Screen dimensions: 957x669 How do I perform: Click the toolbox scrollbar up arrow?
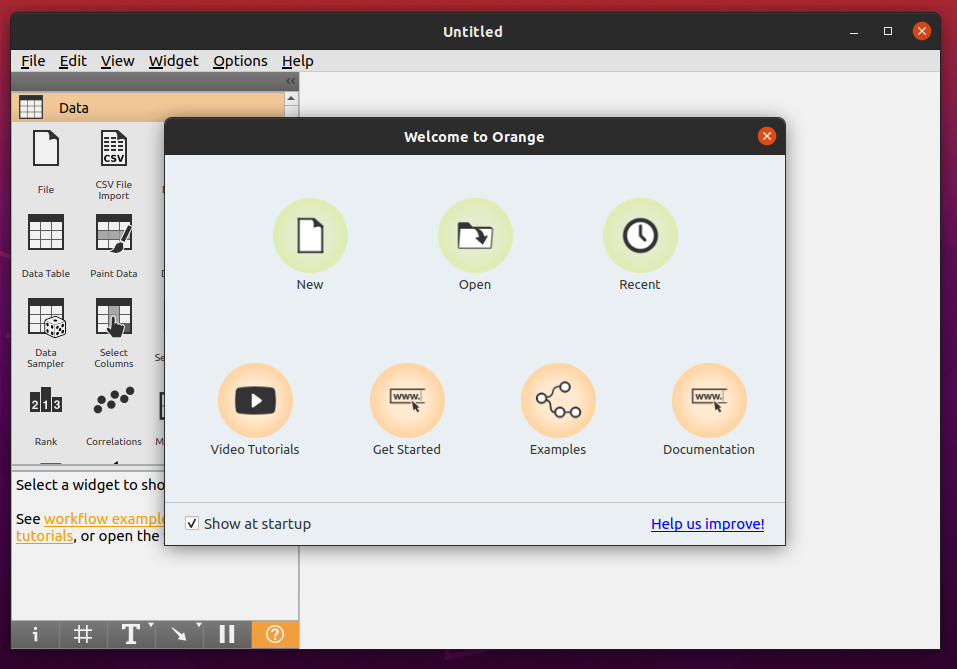click(291, 98)
